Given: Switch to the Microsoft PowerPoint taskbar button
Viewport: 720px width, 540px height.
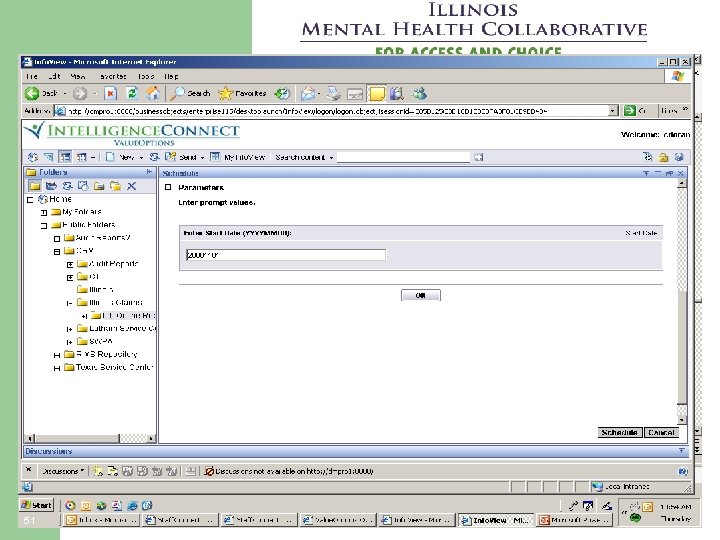Looking at the screenshot, I should coord(575,520).
